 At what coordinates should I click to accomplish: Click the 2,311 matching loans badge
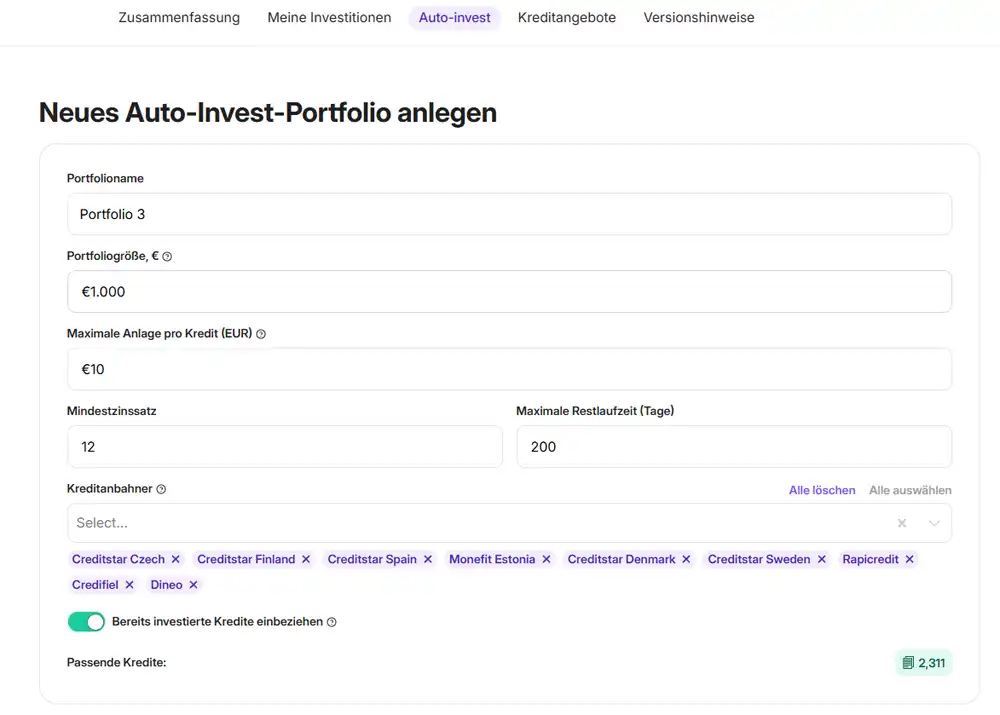coord(923,663)
